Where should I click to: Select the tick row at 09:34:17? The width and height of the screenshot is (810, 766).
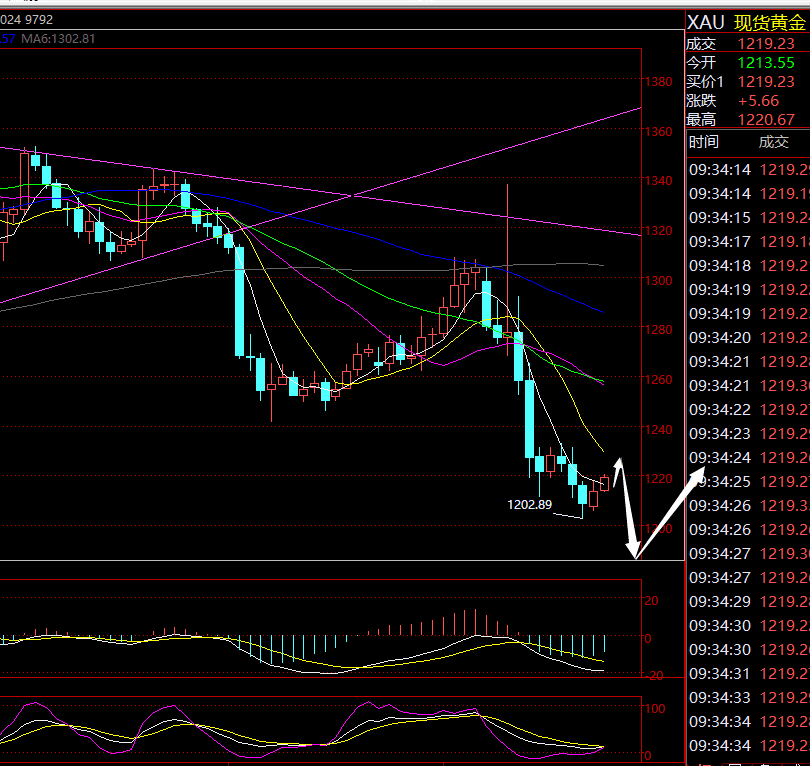click(749, 242)
